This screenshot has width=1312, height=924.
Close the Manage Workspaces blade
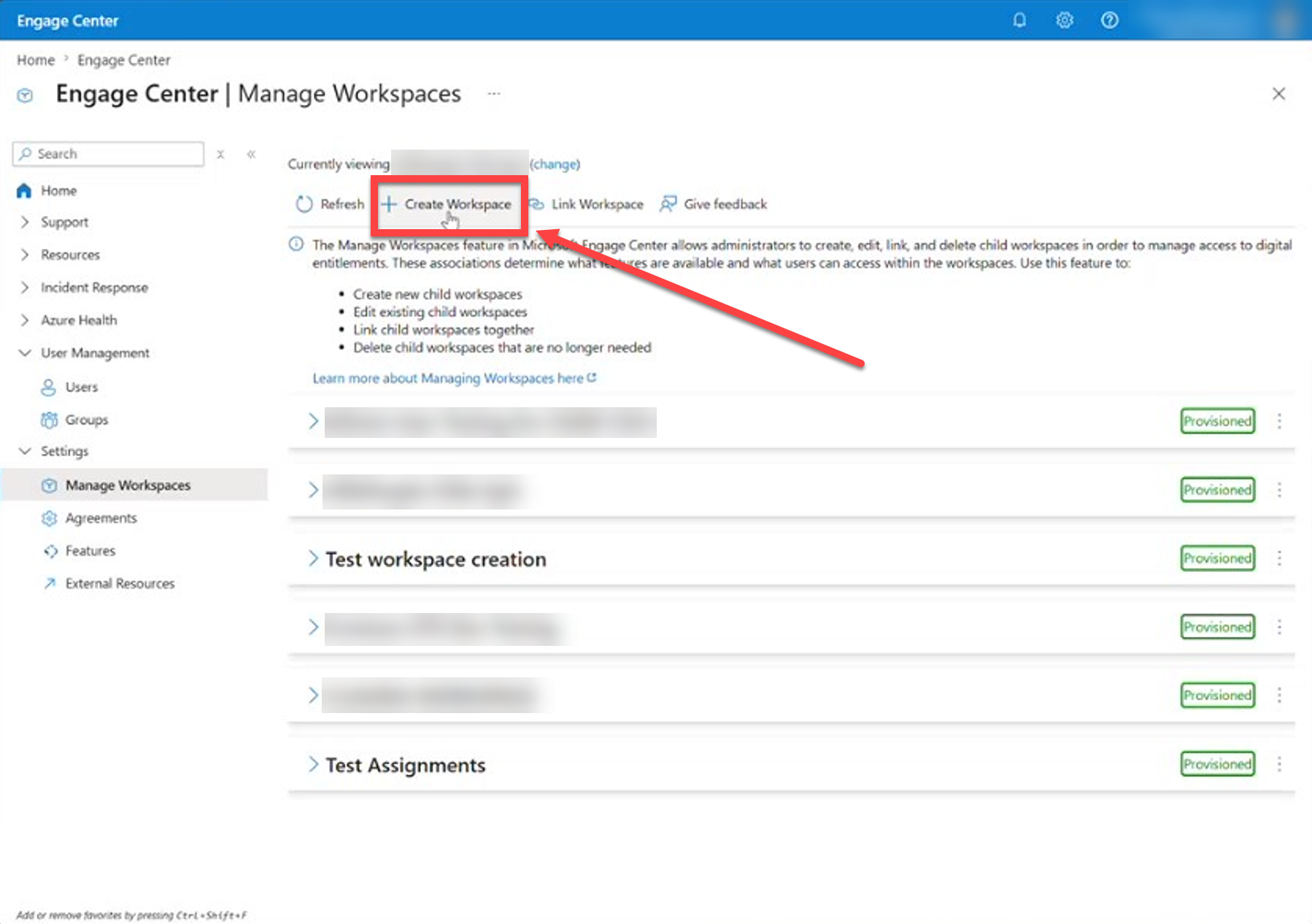[1278, 93]
